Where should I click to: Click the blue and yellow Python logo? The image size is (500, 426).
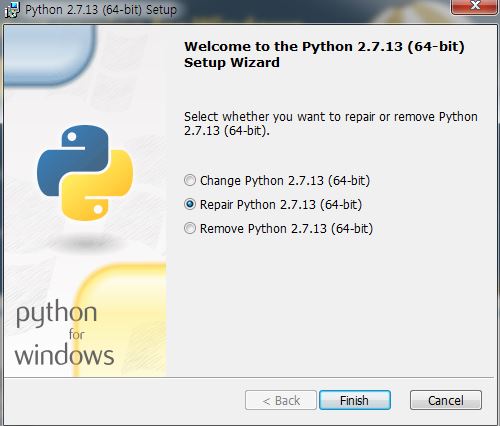coord(85,173)
